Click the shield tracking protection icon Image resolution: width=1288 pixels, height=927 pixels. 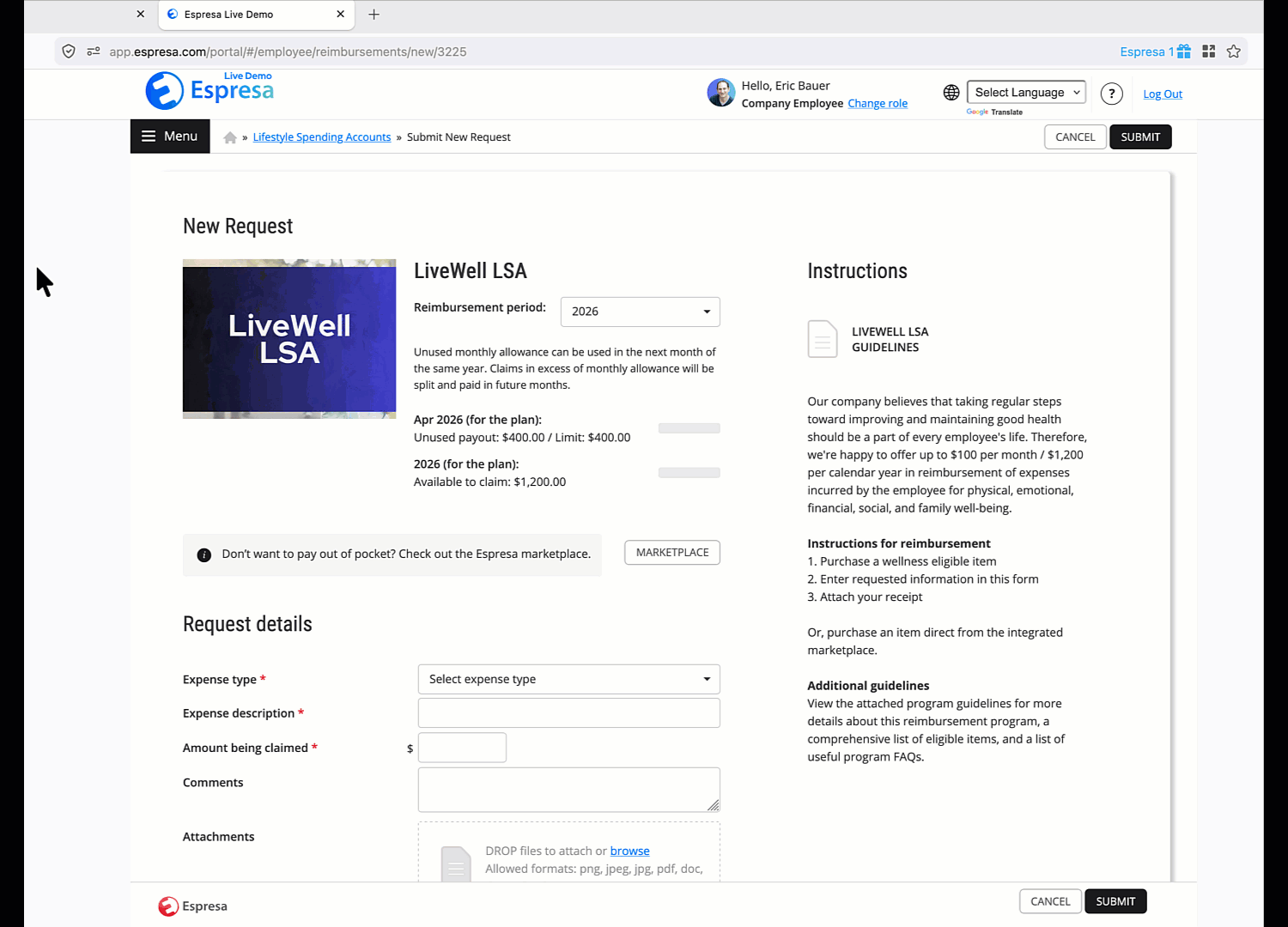(69, 51)
